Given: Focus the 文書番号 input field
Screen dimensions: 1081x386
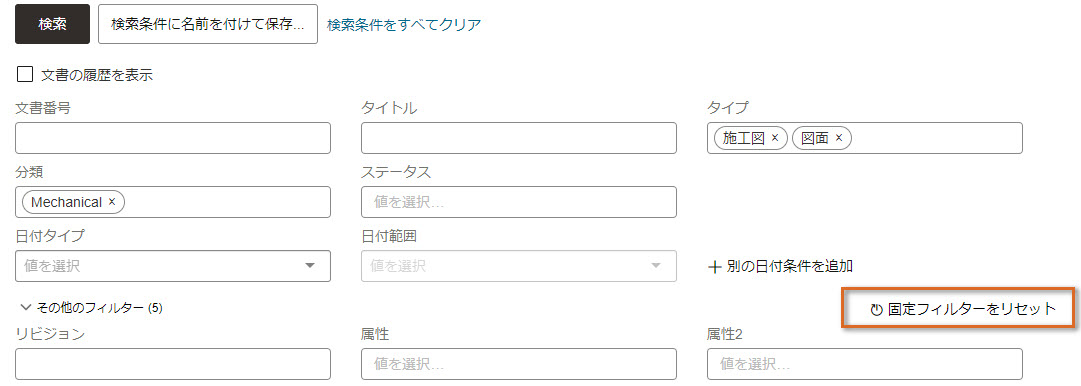Looking at the screenshot, I should point(173,138).
